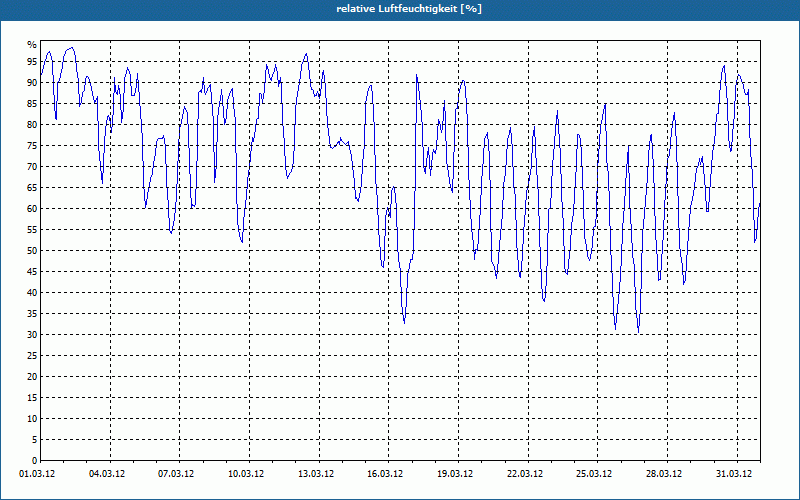The image size is (800, 500).
Task: Click the y-axis value 75
Action: point(32,145)
